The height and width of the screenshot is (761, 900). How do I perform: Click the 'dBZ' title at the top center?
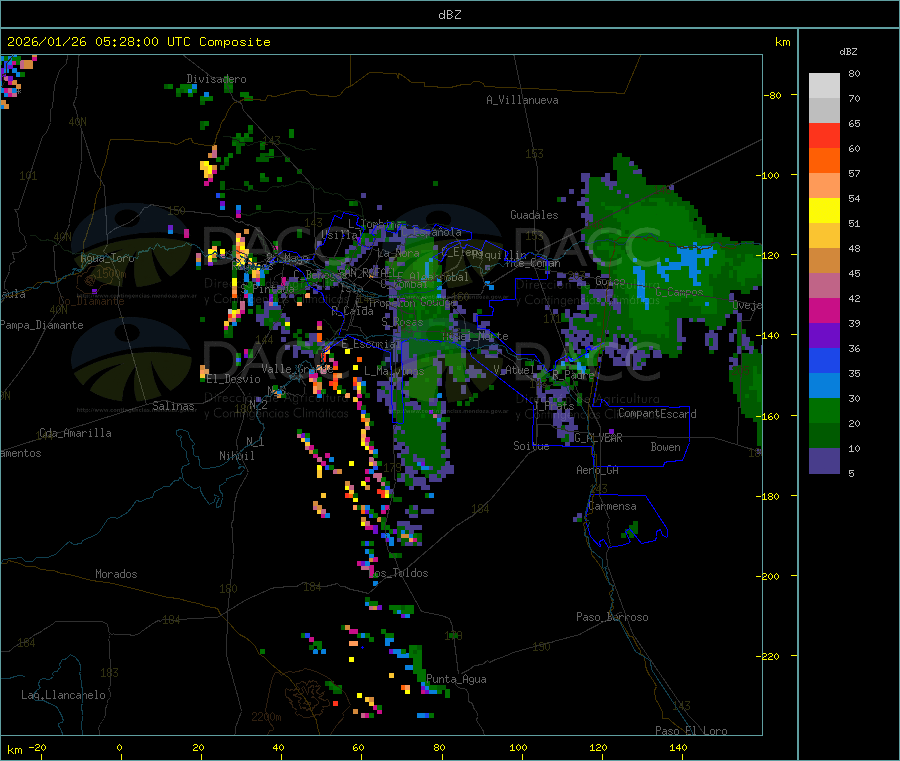(449, 15)
